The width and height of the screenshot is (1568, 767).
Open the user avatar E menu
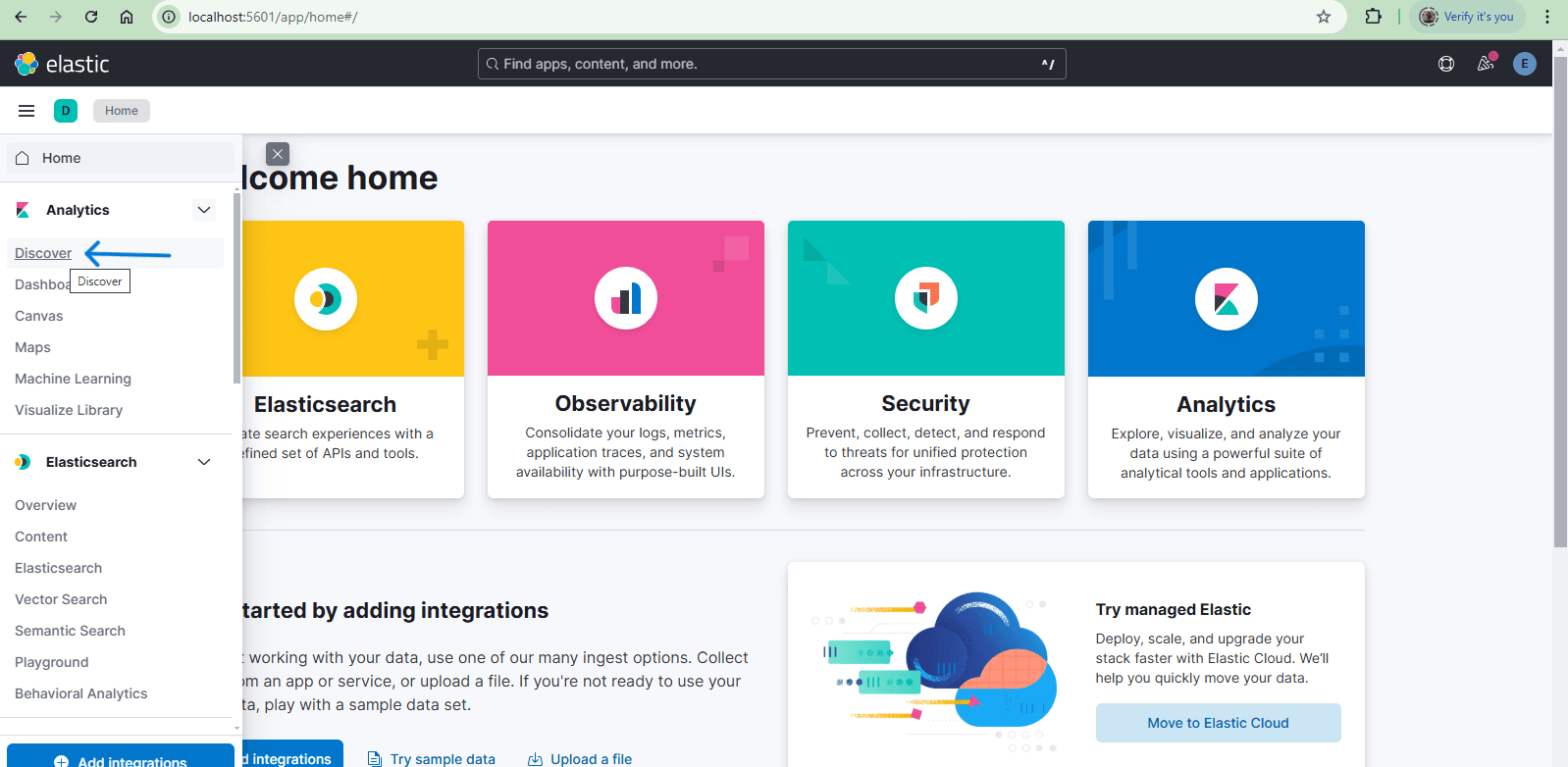1525,64
